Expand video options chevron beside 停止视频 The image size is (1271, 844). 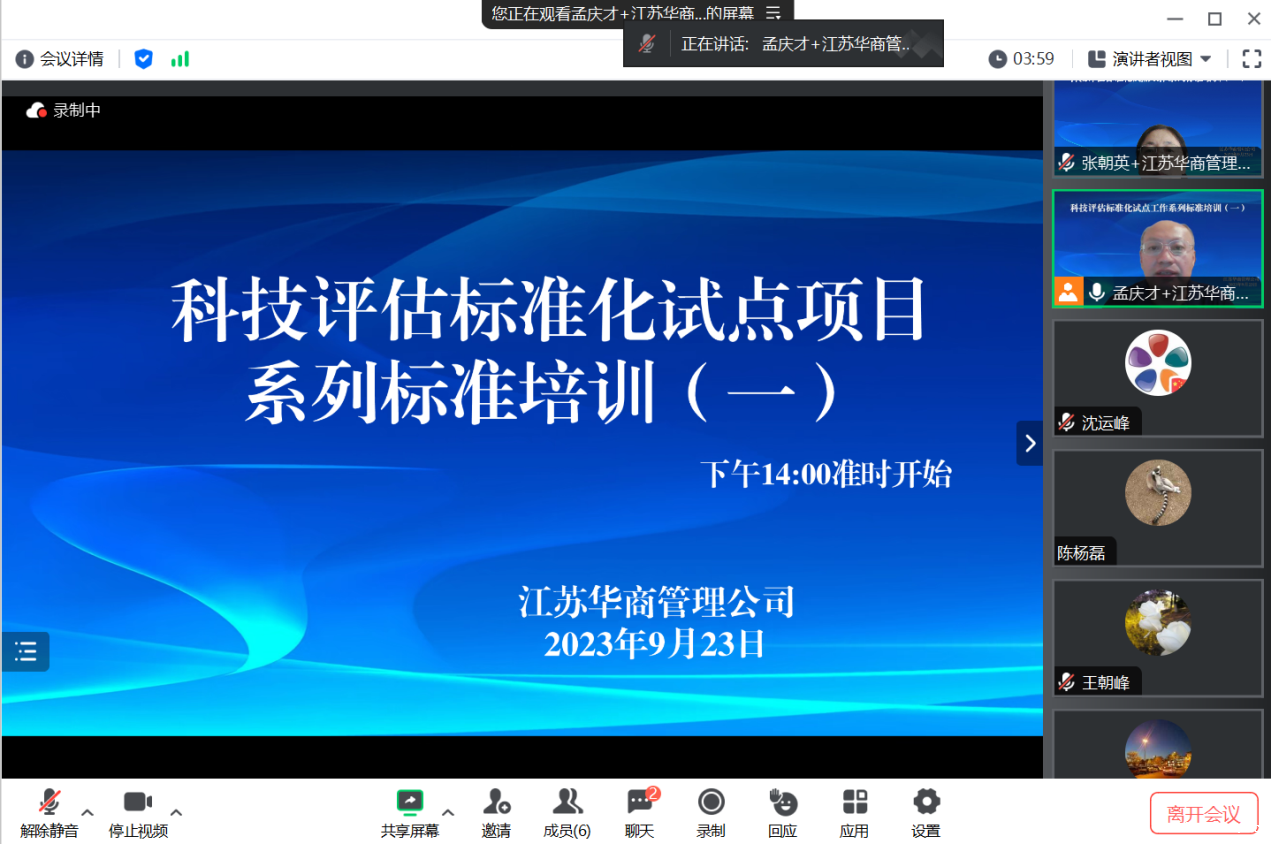[x=175, y=814]
